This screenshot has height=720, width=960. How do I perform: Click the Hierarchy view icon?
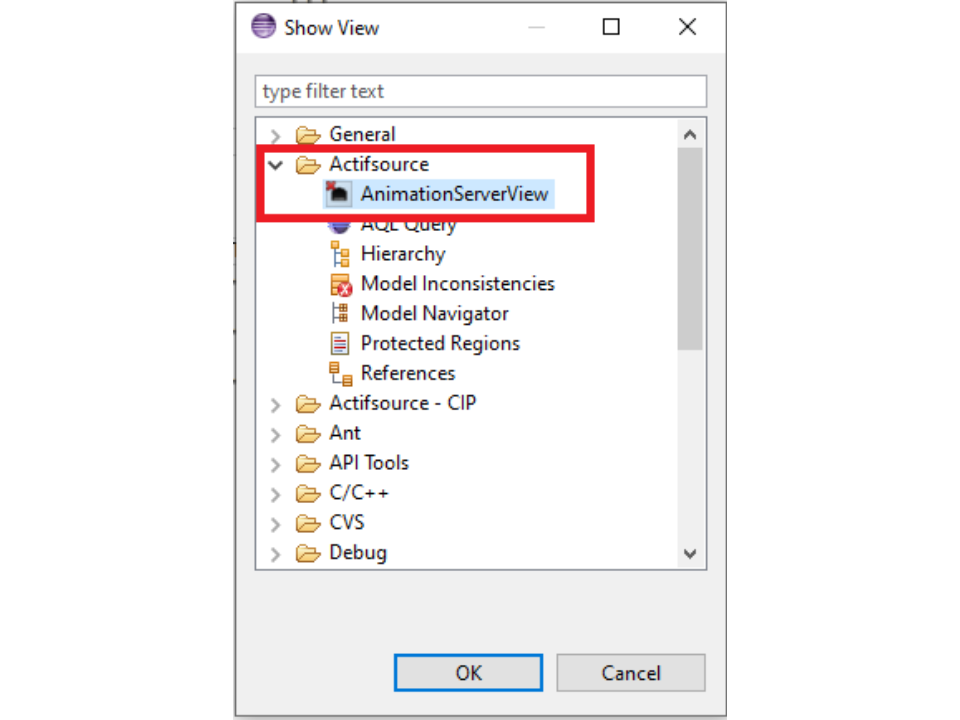340,254
